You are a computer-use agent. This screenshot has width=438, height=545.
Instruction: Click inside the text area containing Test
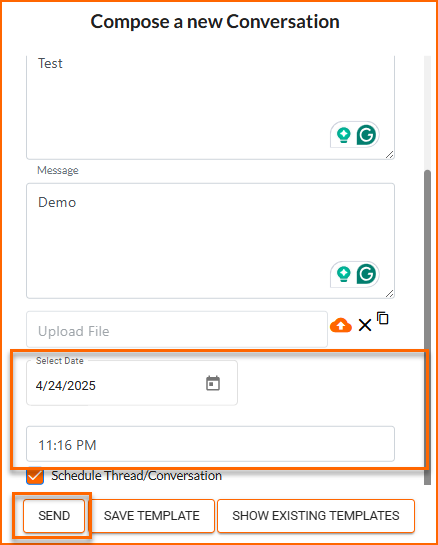coord(210,107)
